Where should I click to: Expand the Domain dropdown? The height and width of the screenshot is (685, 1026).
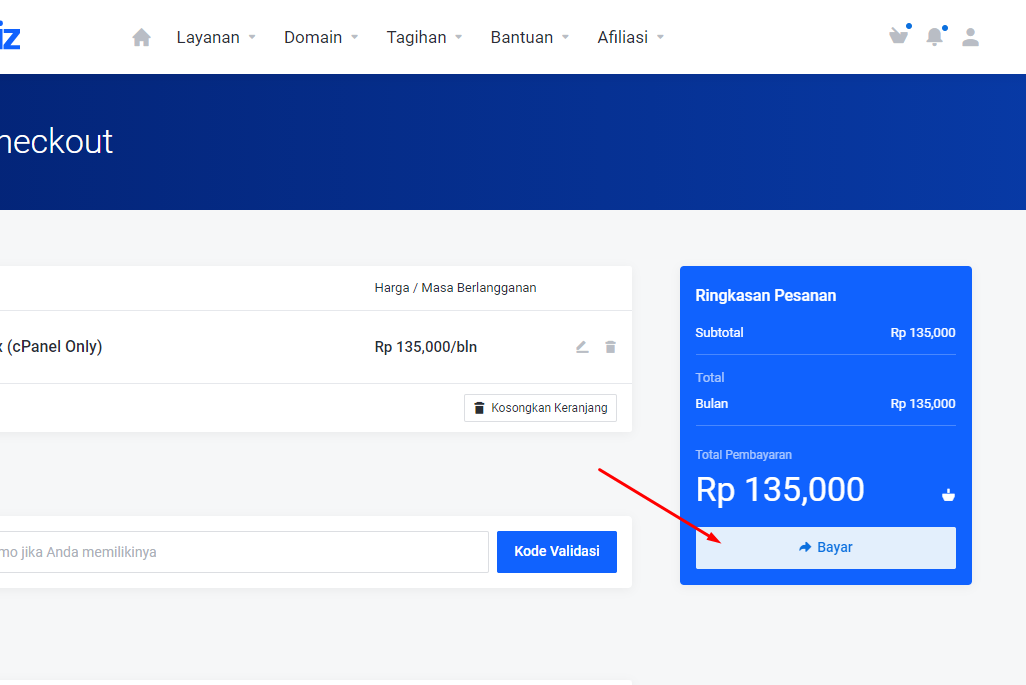[321, 37]
